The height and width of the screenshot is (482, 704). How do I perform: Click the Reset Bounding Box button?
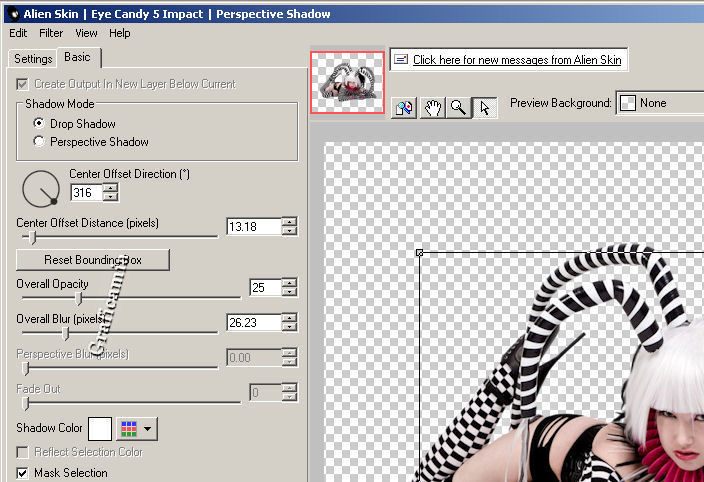click(x=92, y=260)
